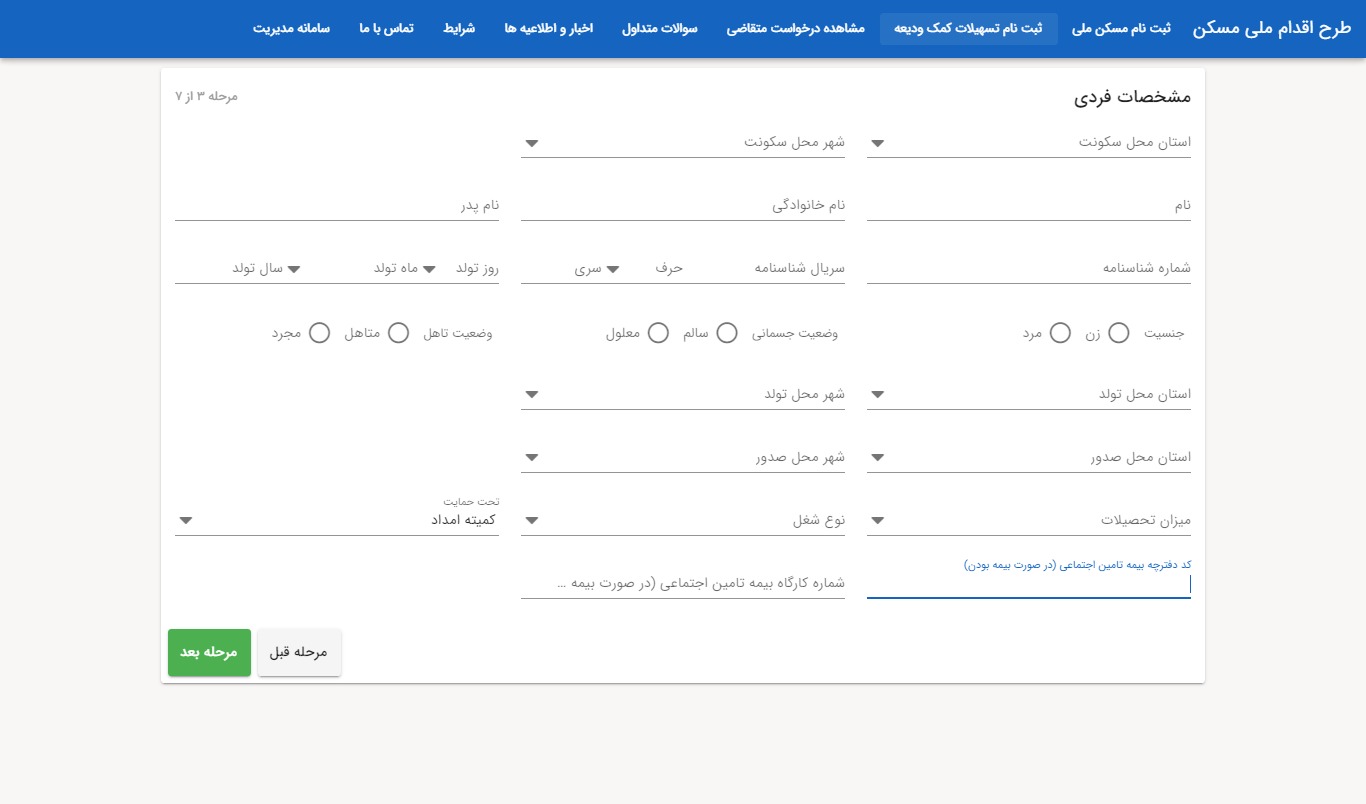Click the مرحله قبل button
The width and height of the screenshot is (1366, 804).
(299, 652)
